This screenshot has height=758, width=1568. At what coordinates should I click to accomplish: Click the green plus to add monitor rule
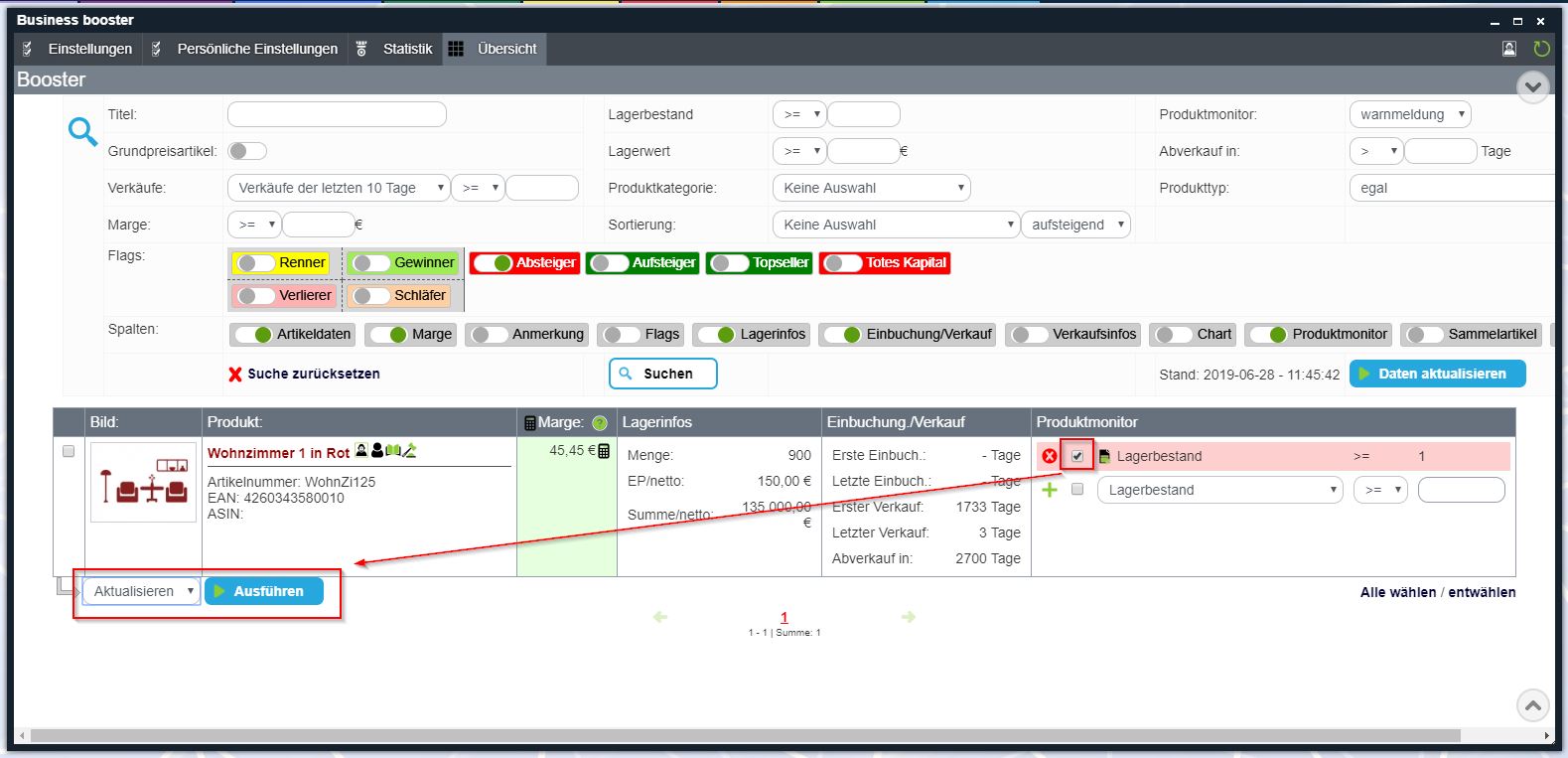point(1050,490)
